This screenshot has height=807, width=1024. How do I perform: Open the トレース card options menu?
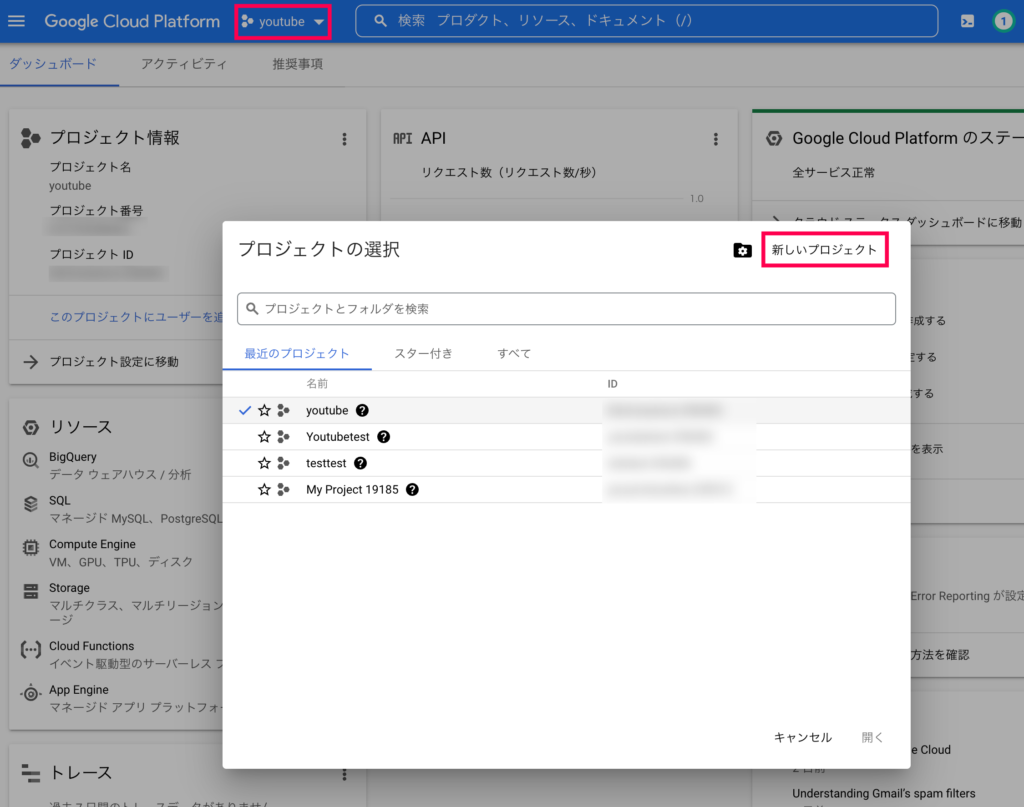pos(344,774)
